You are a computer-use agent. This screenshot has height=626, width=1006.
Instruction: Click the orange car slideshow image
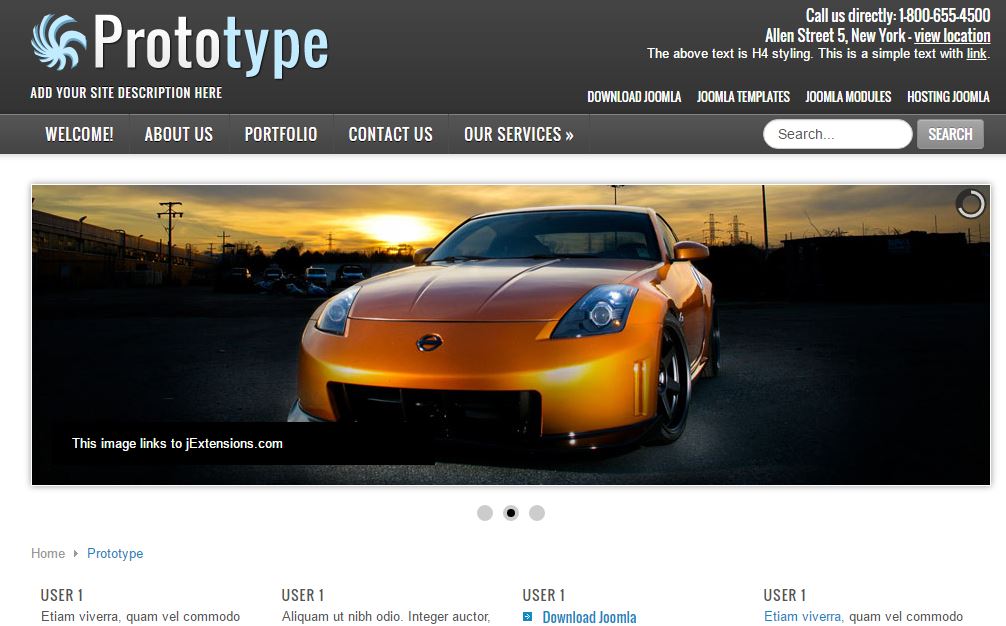click(511, 335)
